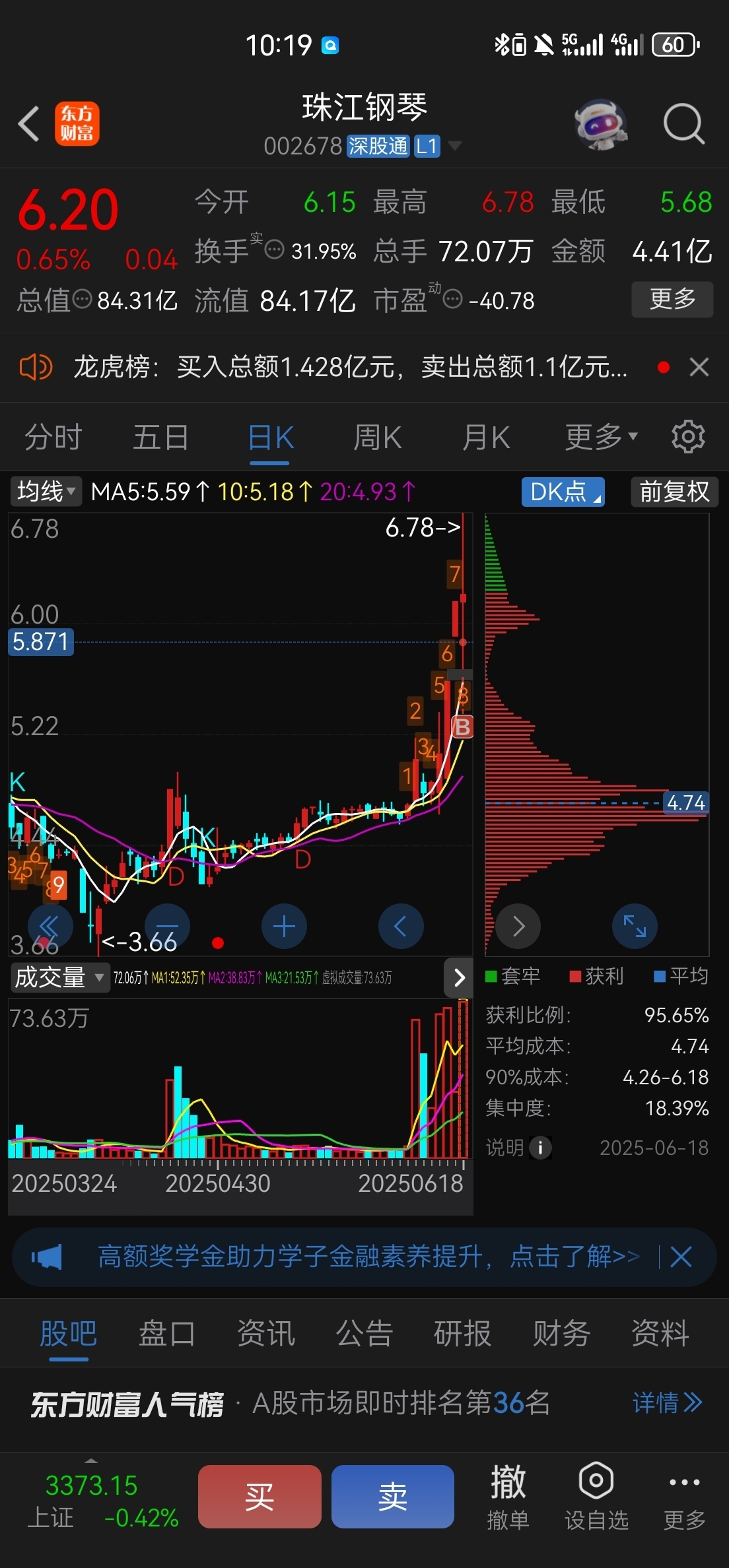Open the 盘口 tab

tap(166, 1333)
